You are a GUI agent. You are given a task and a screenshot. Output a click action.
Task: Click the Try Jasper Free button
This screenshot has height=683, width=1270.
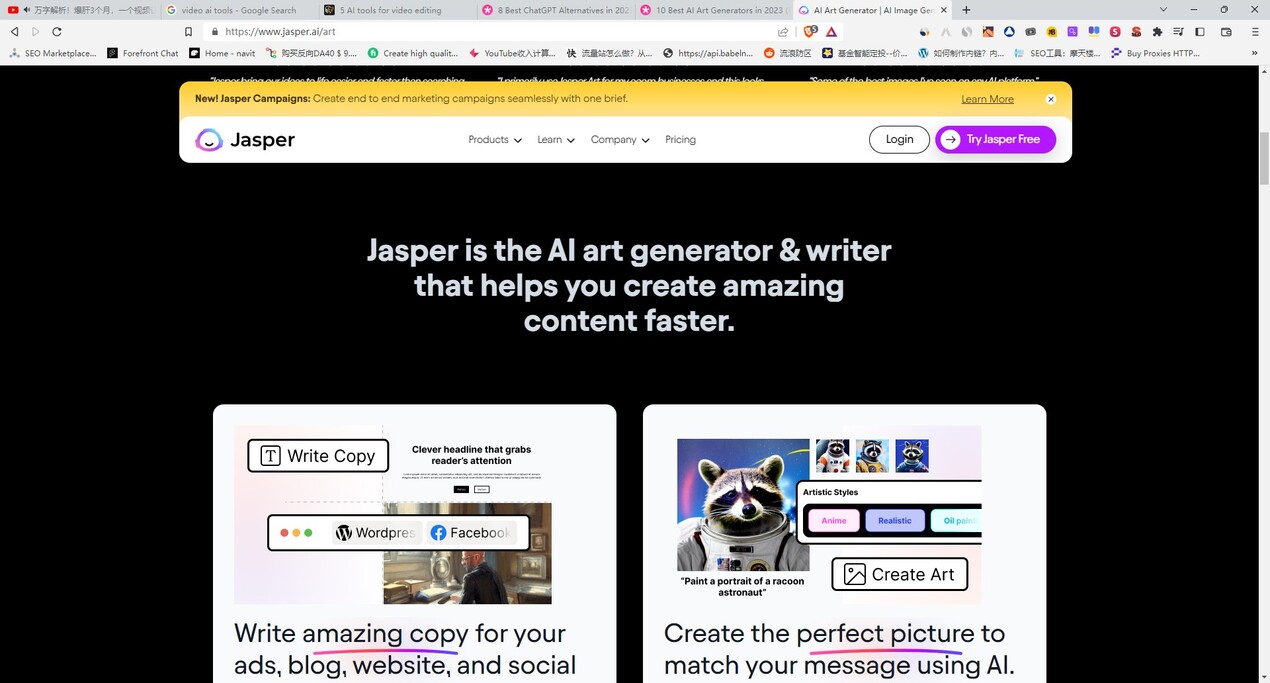click(995, 139)
